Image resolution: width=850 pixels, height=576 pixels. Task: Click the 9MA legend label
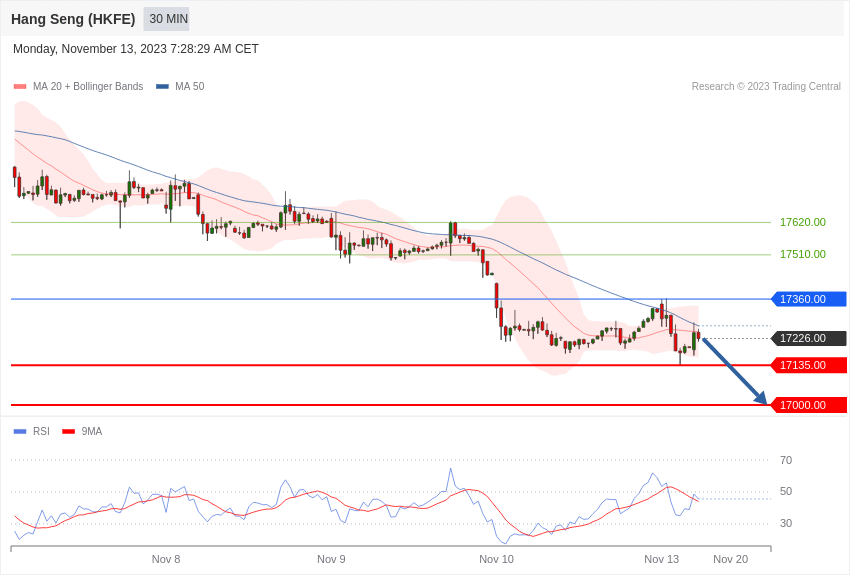(x=92, y=431)
